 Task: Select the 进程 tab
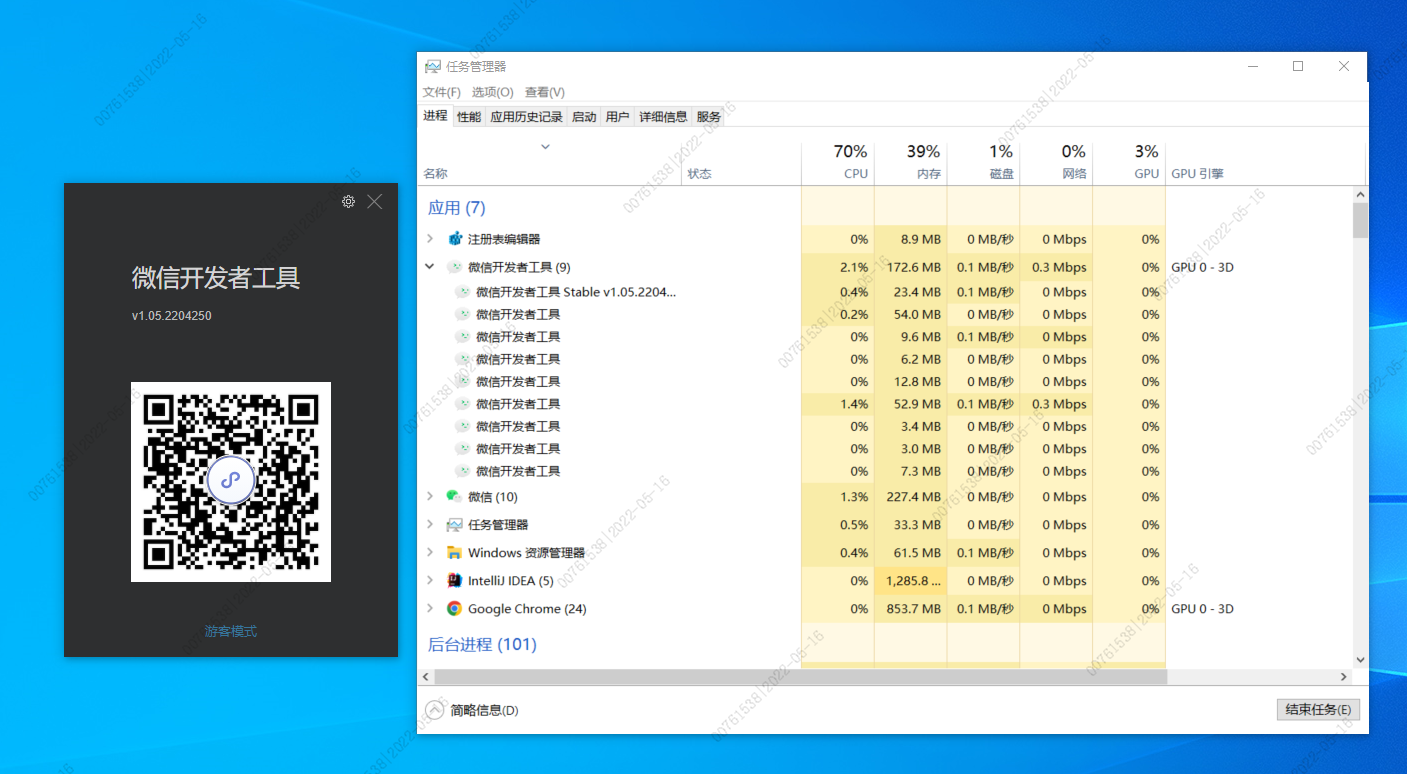coord(435,116)
